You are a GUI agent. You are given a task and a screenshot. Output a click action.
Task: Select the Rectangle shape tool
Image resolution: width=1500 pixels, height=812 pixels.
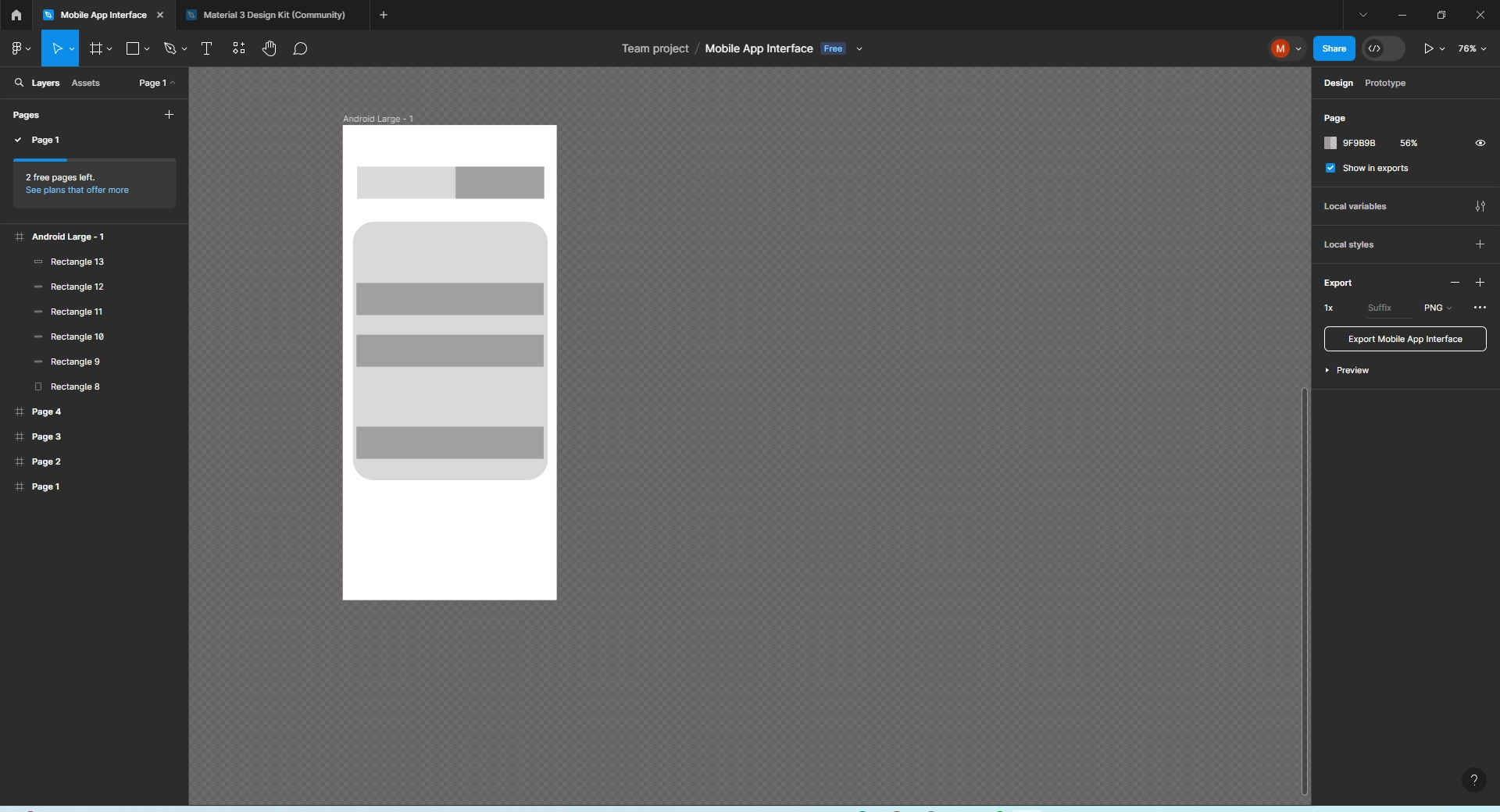133,48
